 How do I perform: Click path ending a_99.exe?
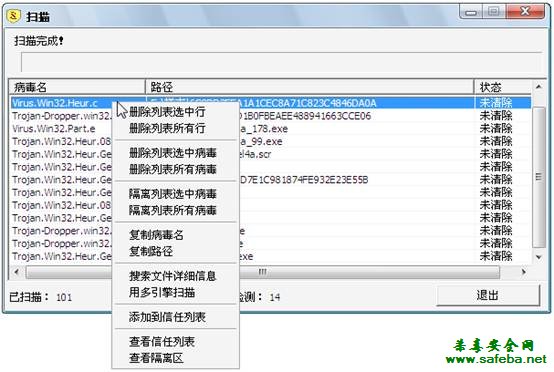point(261,142)
